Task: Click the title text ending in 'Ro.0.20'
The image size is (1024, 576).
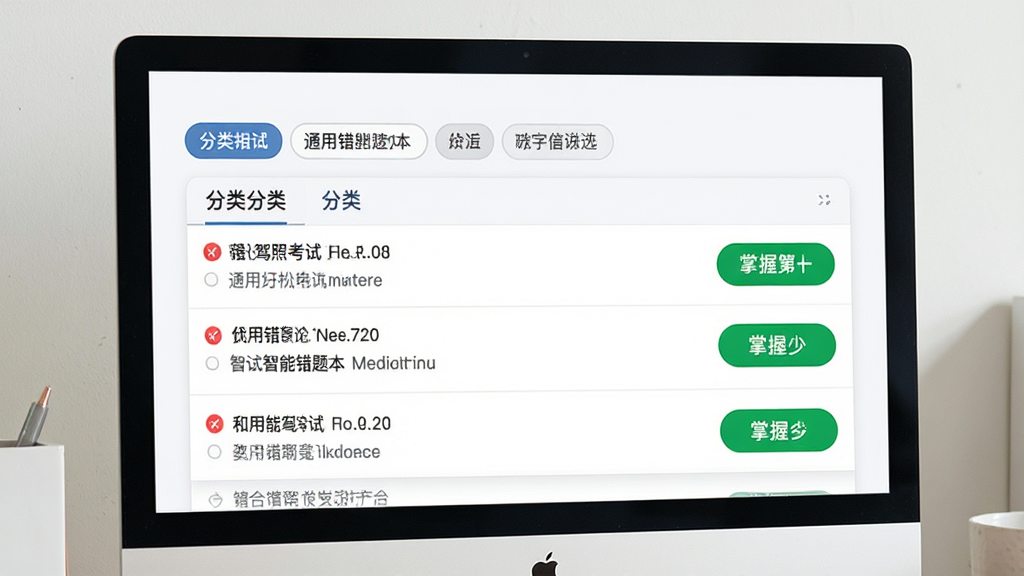Action: point(312,424)
